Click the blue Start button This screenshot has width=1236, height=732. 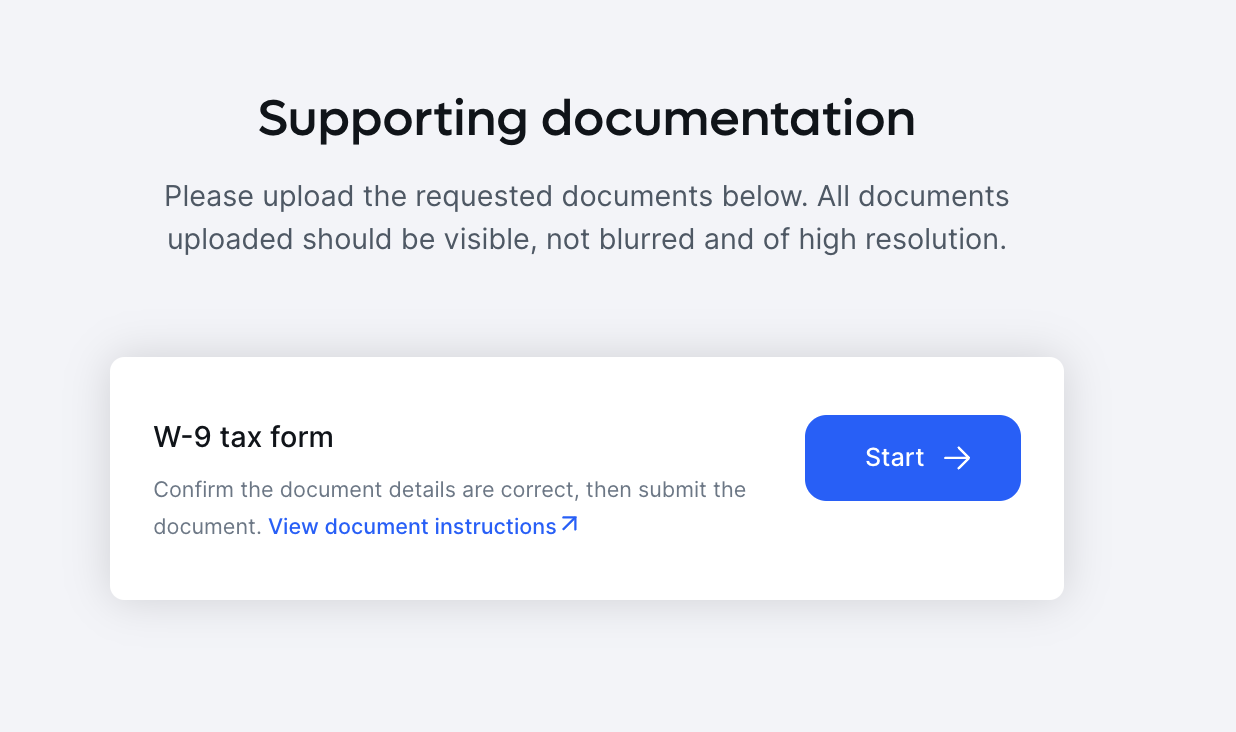(912, 458)
